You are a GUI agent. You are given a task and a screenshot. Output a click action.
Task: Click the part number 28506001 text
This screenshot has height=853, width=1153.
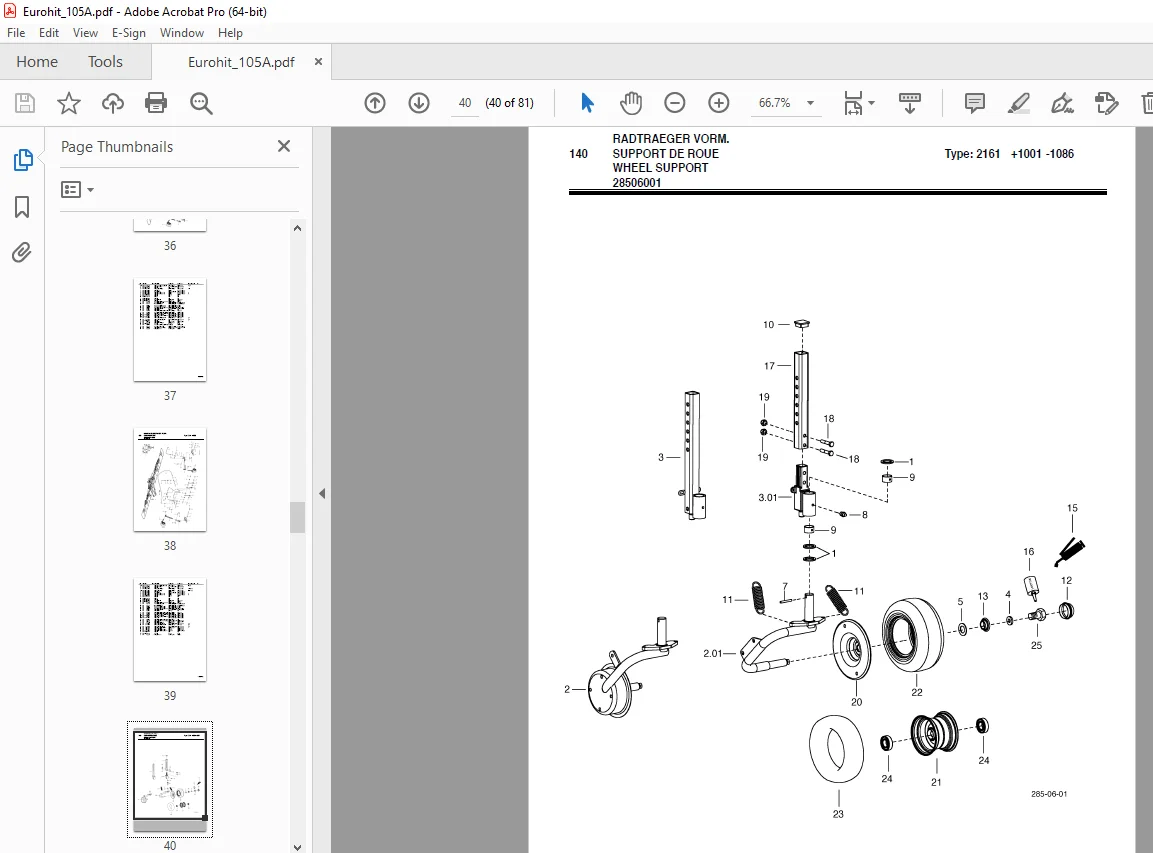[x=637, y=183]
